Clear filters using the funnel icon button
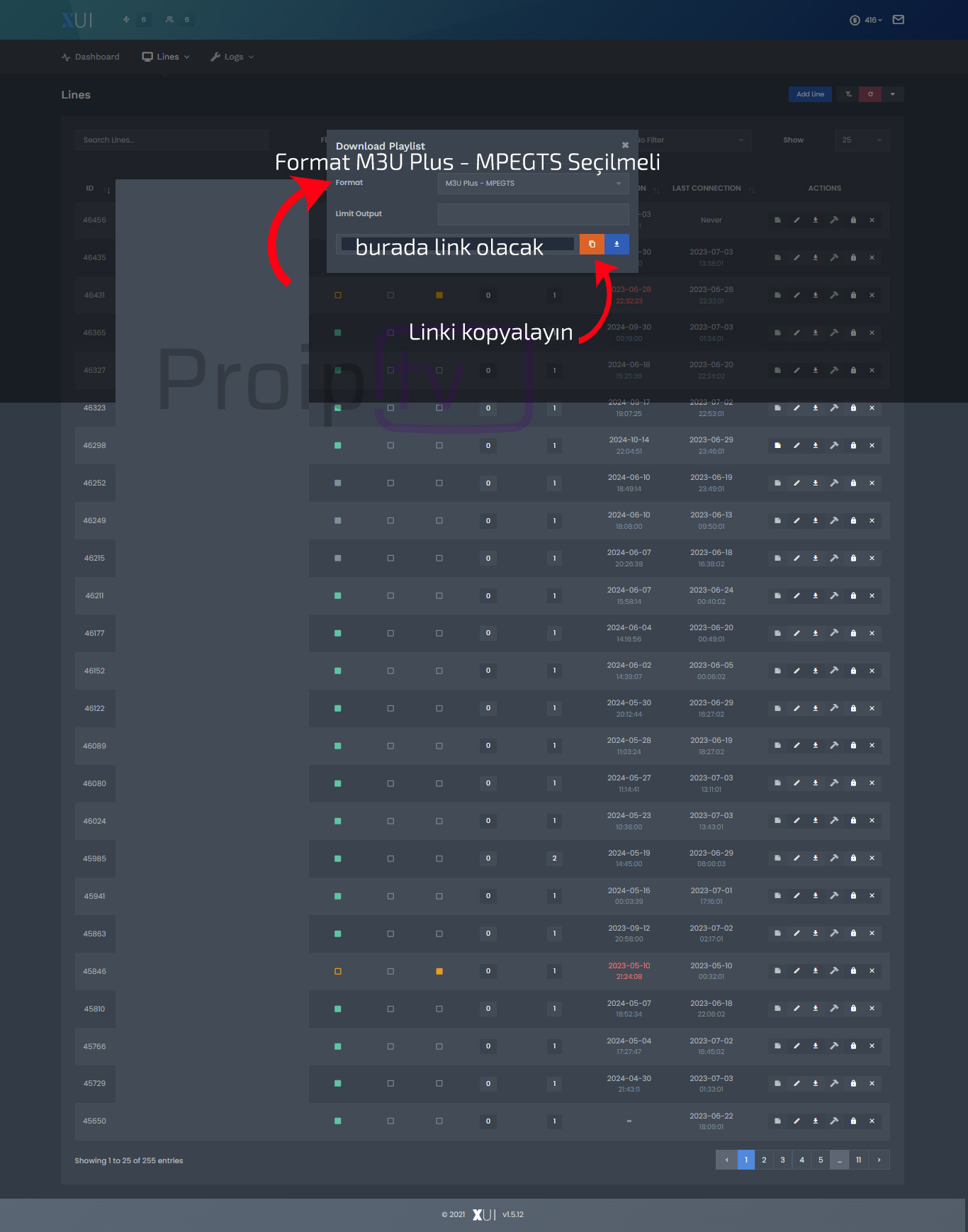Screen dimensions: 968x1232 (848, 94)
